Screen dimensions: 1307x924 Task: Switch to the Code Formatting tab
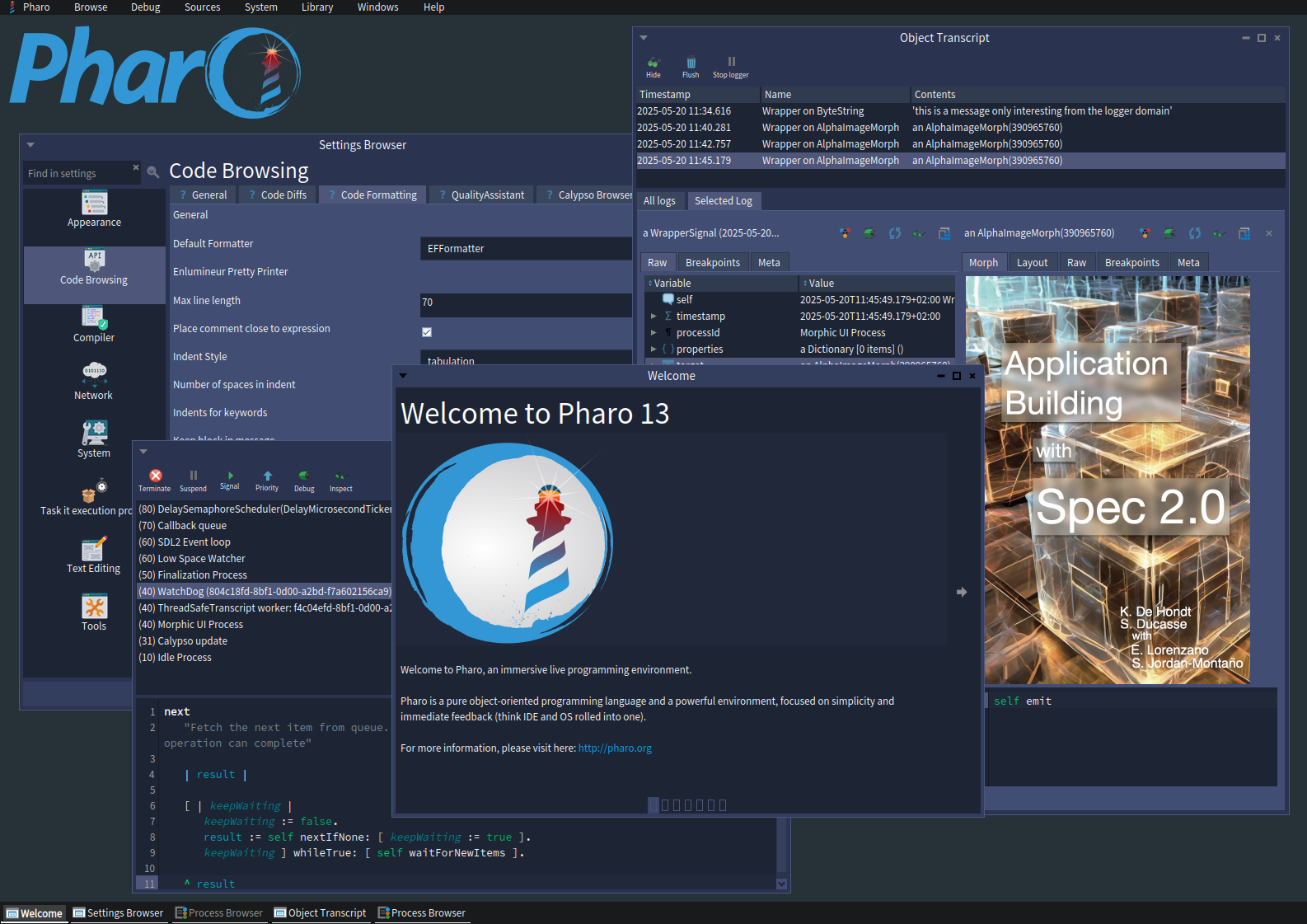click(x=378, y=195)
